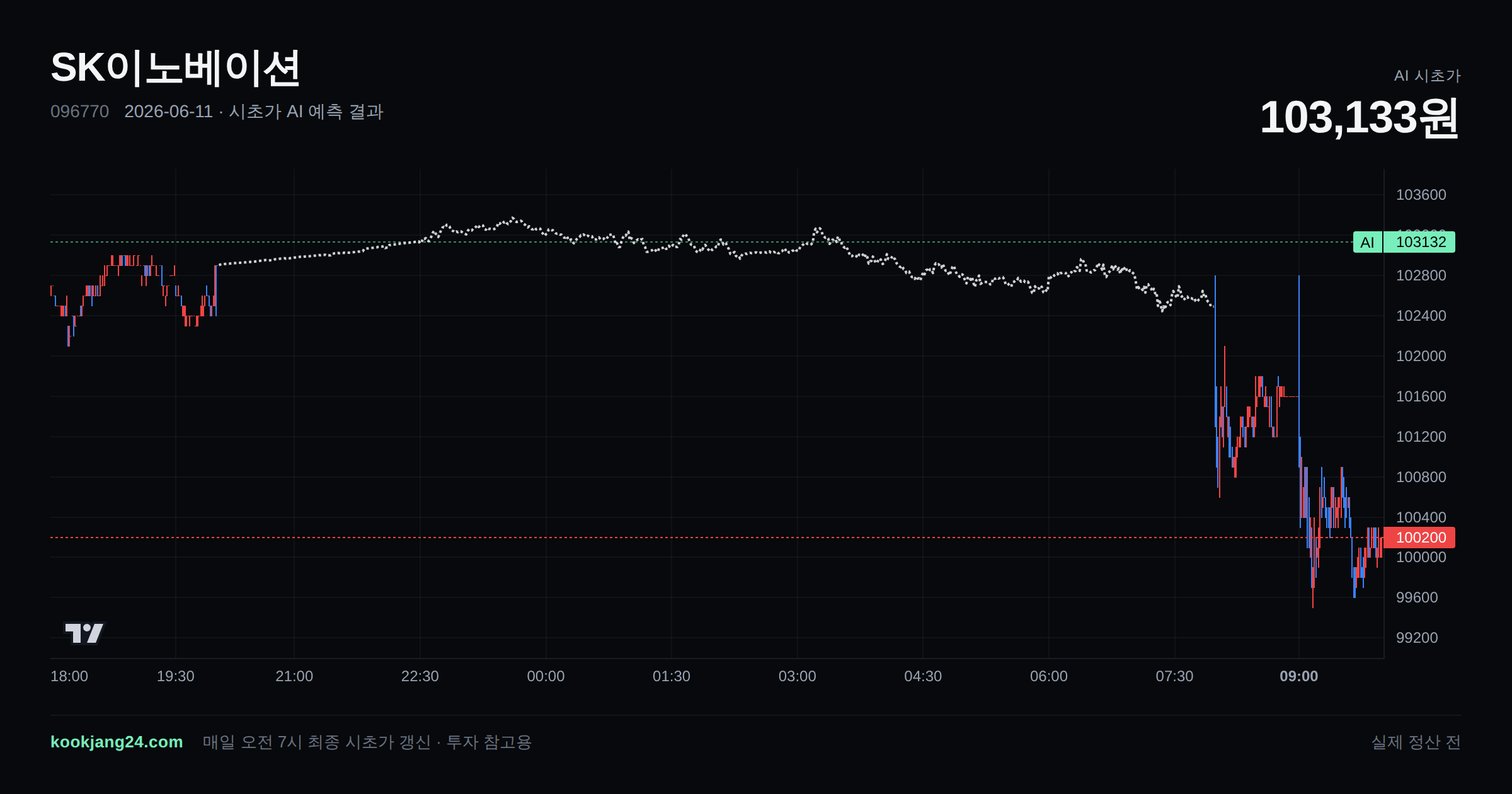
Task: Select the bold 09:00 time axis label
Action: (x=1299, y=676)
